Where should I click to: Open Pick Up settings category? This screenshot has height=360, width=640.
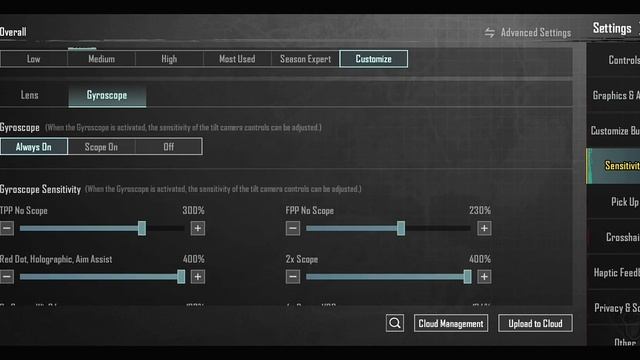(613, 202)
